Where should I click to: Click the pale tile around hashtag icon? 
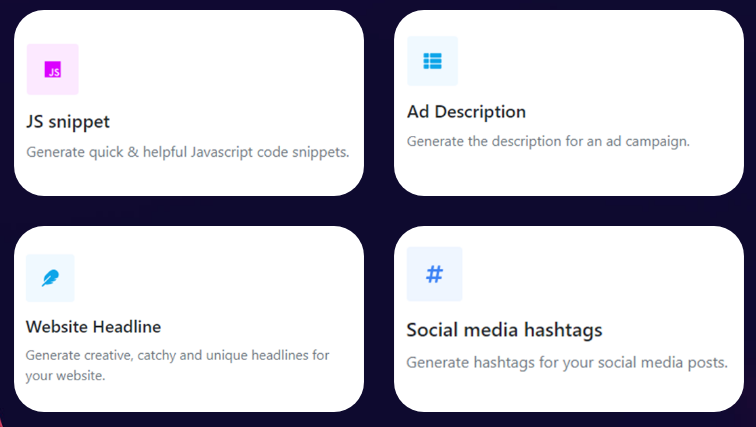[x=434, y=274]
